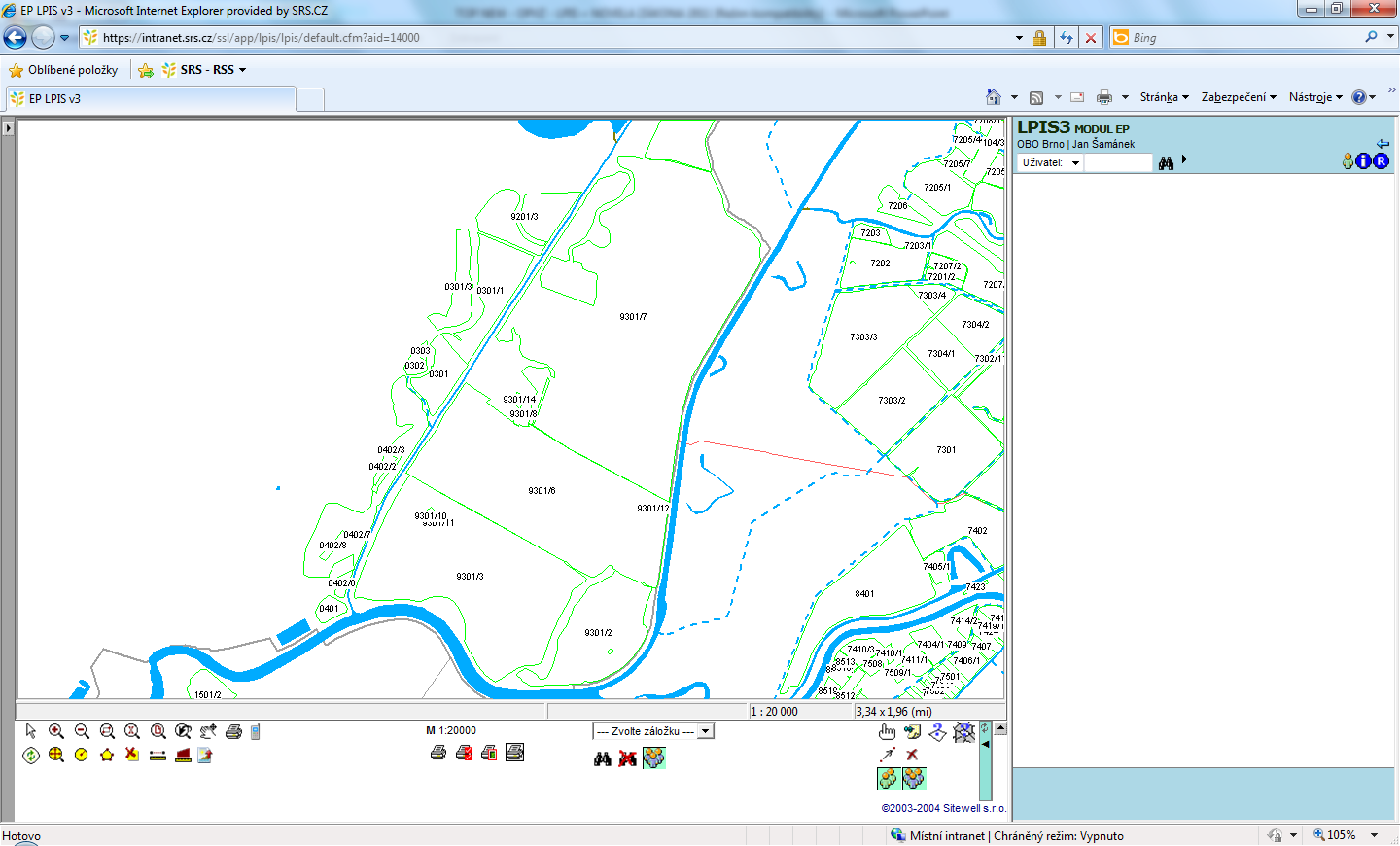The width and height of the screenshot is (1400, 846).
Task: Click the printer with red checklist icon
Action: tap(464, 753)
